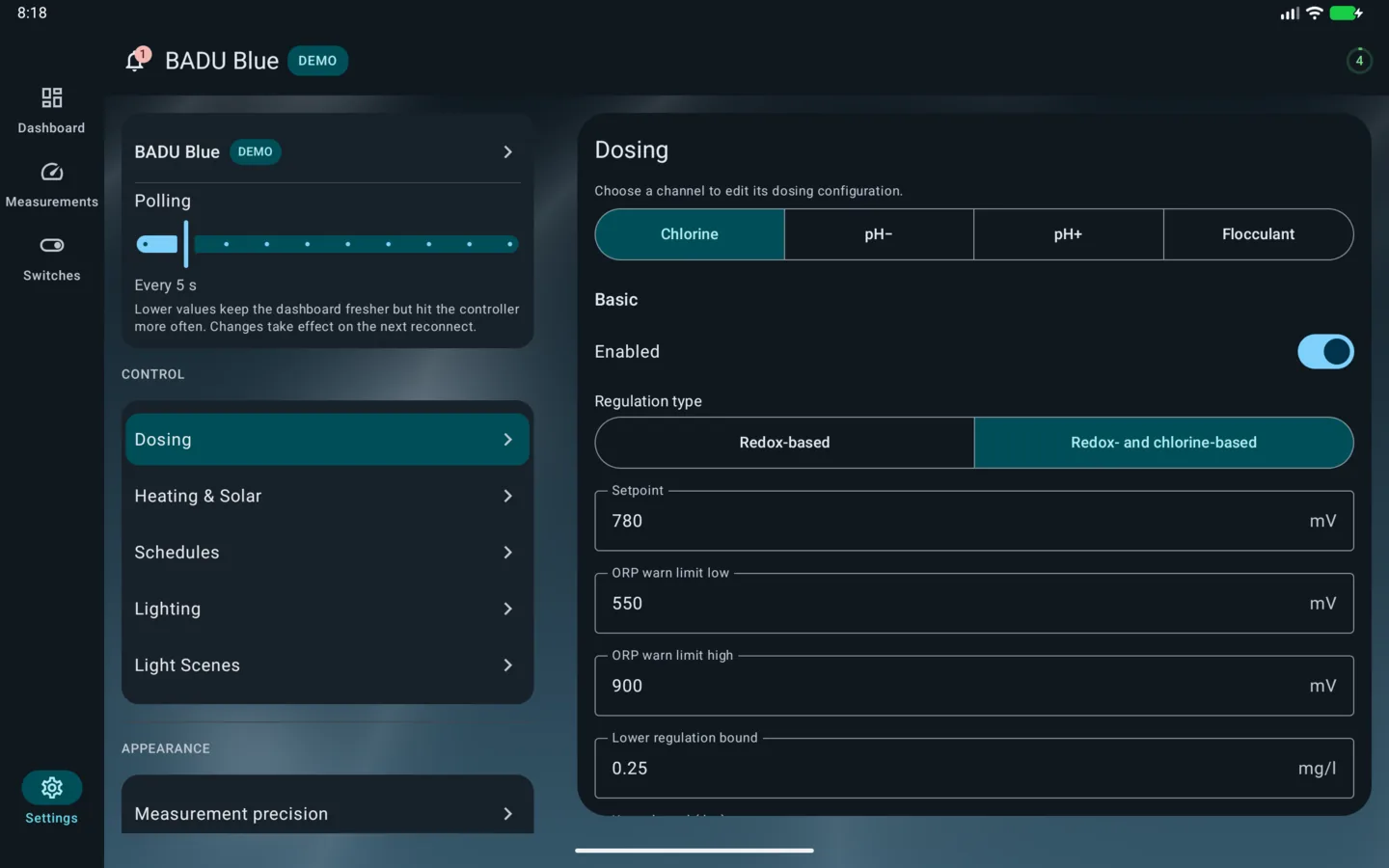
Task: Tap the DEMO badge in device card
Action: (256, 151)
